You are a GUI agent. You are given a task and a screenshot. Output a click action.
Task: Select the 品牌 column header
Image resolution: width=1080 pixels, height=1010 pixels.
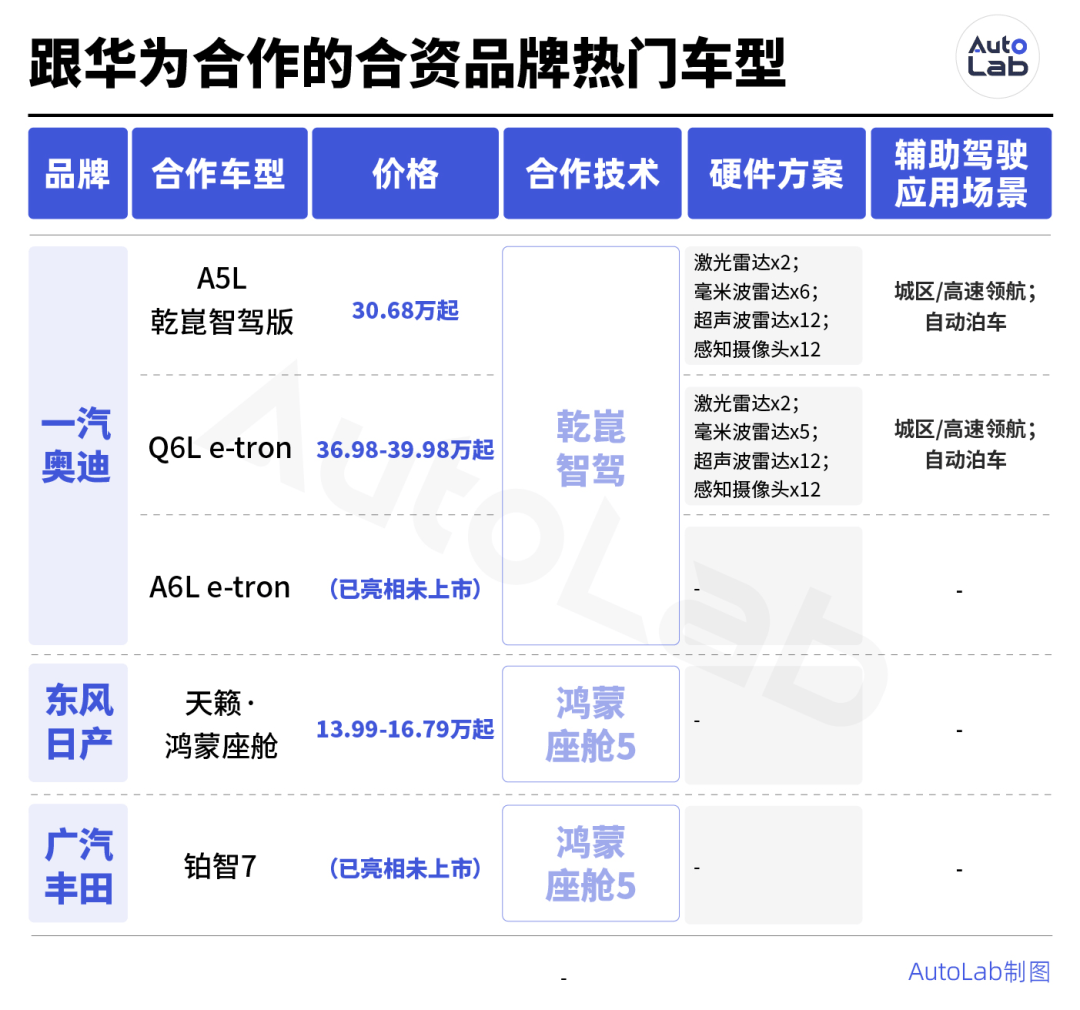77,172
